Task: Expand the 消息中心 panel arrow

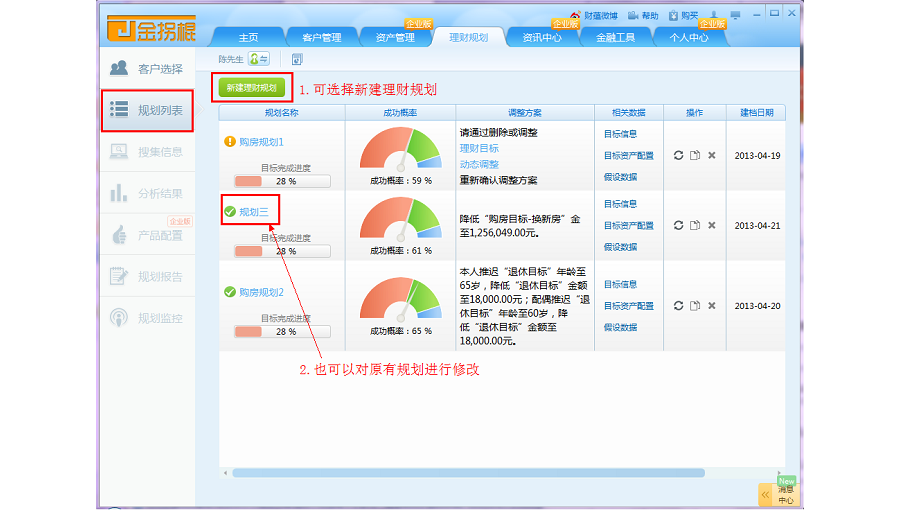Action: pos(766,494)
